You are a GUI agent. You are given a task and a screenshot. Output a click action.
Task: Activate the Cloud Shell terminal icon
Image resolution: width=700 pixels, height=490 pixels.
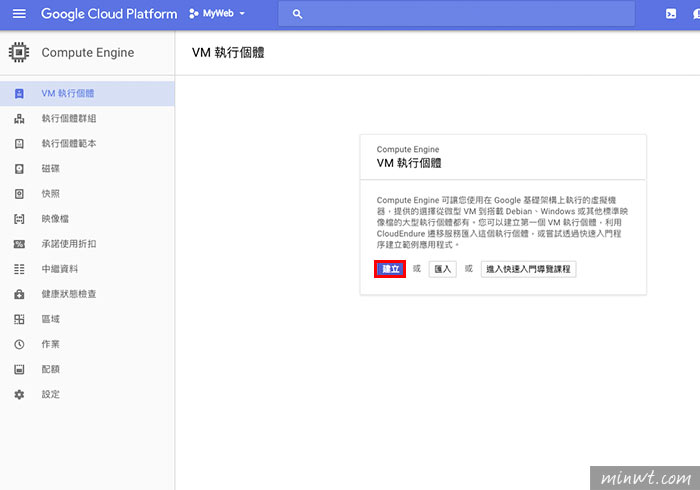(671, 14)
